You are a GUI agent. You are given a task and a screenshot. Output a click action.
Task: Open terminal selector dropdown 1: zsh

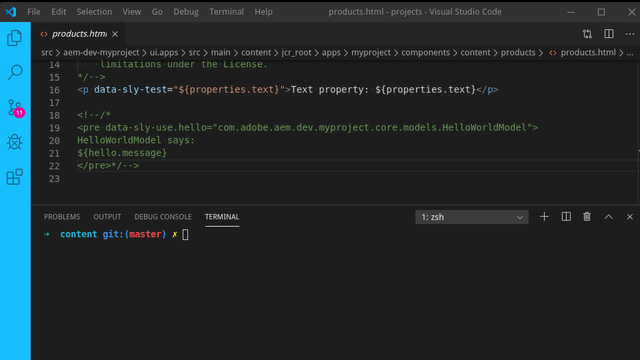472,217
